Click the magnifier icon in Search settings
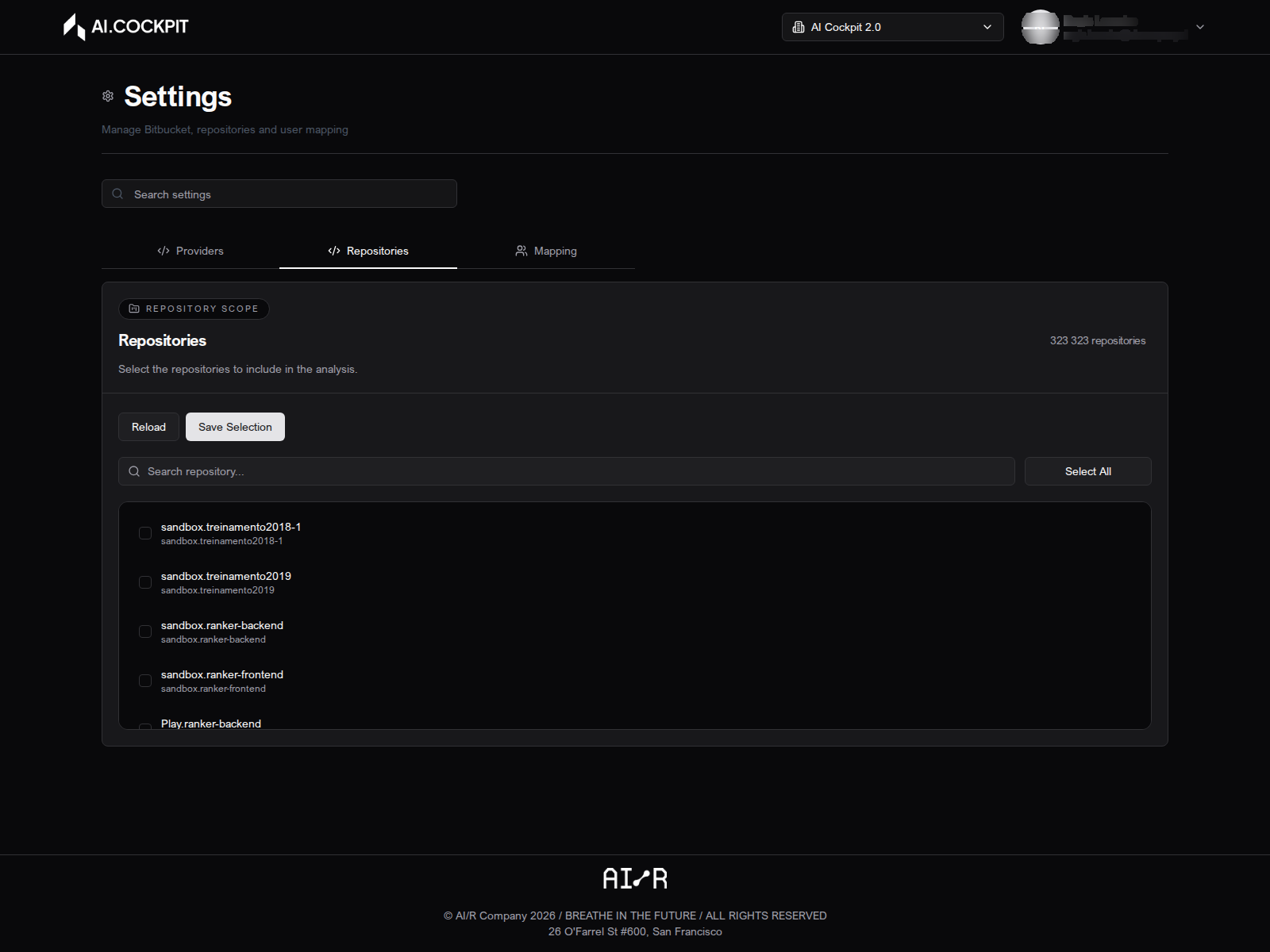Viewport: 1270px width, 952px height. 117,194
